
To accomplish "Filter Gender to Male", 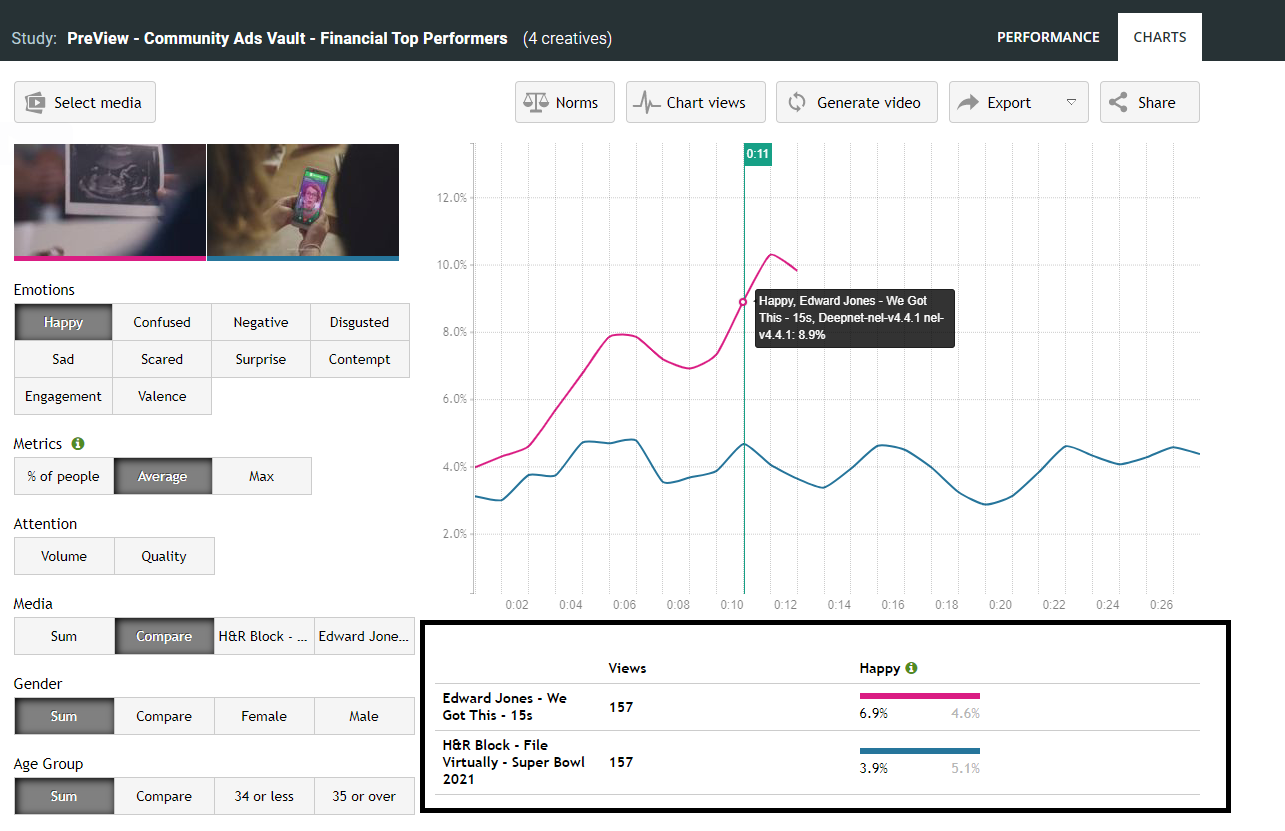I will 364,716.
